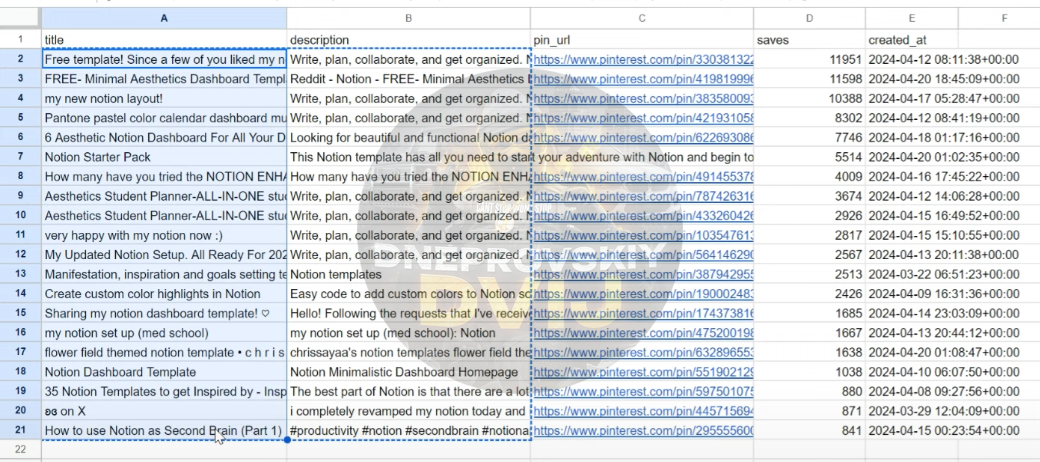Open Pinterest link starting pin/383580093

[x=643, y=99]
